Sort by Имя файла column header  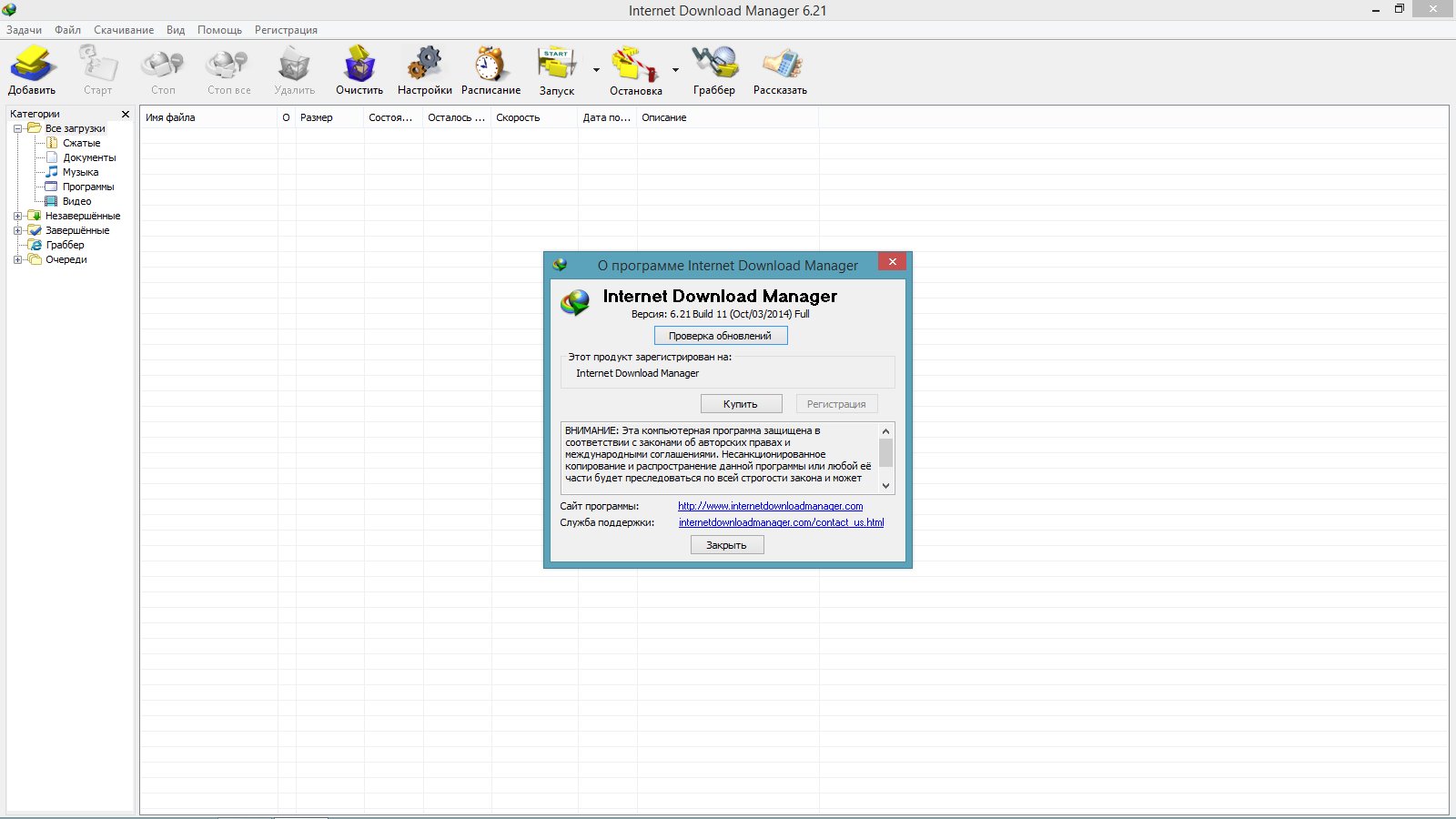tap(208, 117)
